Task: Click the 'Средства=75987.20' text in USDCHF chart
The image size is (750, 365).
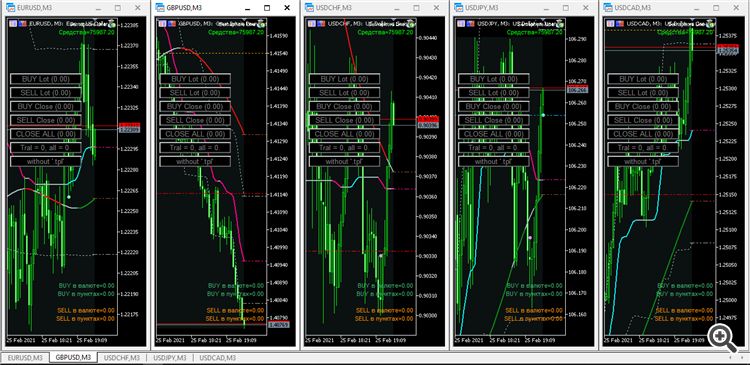Action: 386,32
